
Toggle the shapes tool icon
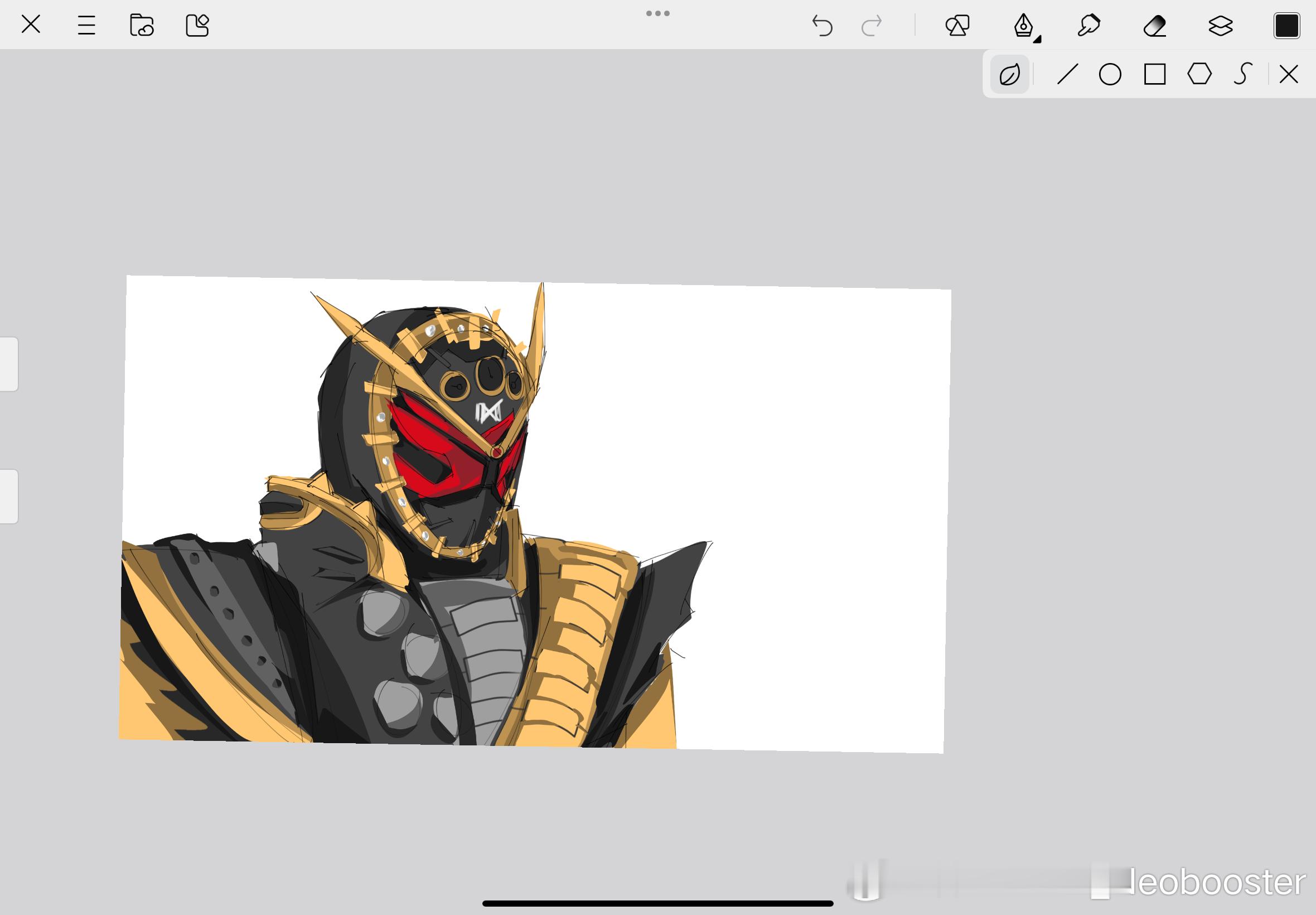point(957,25)
